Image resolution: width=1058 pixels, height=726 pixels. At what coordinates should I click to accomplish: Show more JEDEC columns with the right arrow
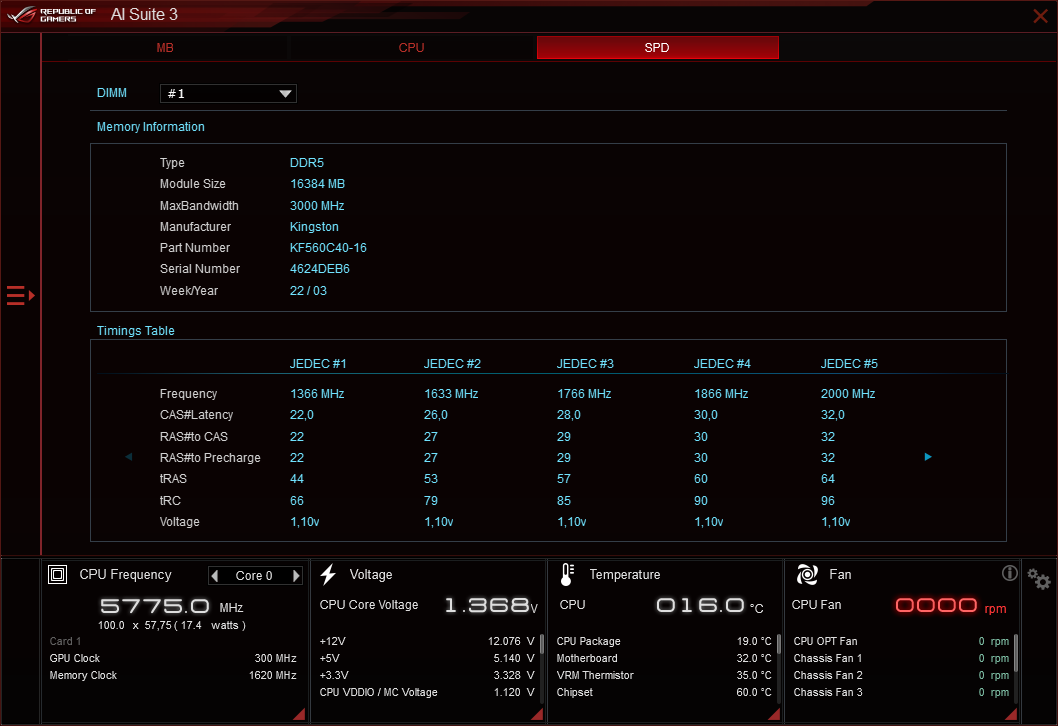927,457
